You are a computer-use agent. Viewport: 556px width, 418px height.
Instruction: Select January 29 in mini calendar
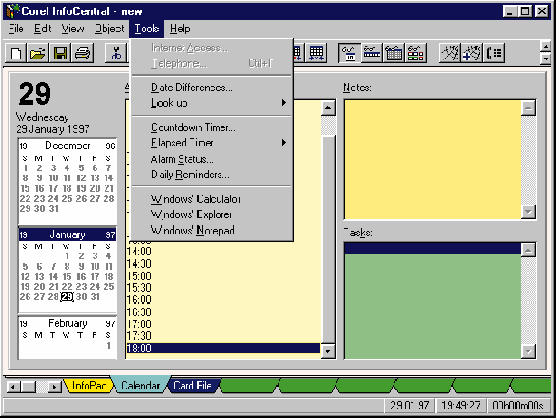click(x=67, y=297)
